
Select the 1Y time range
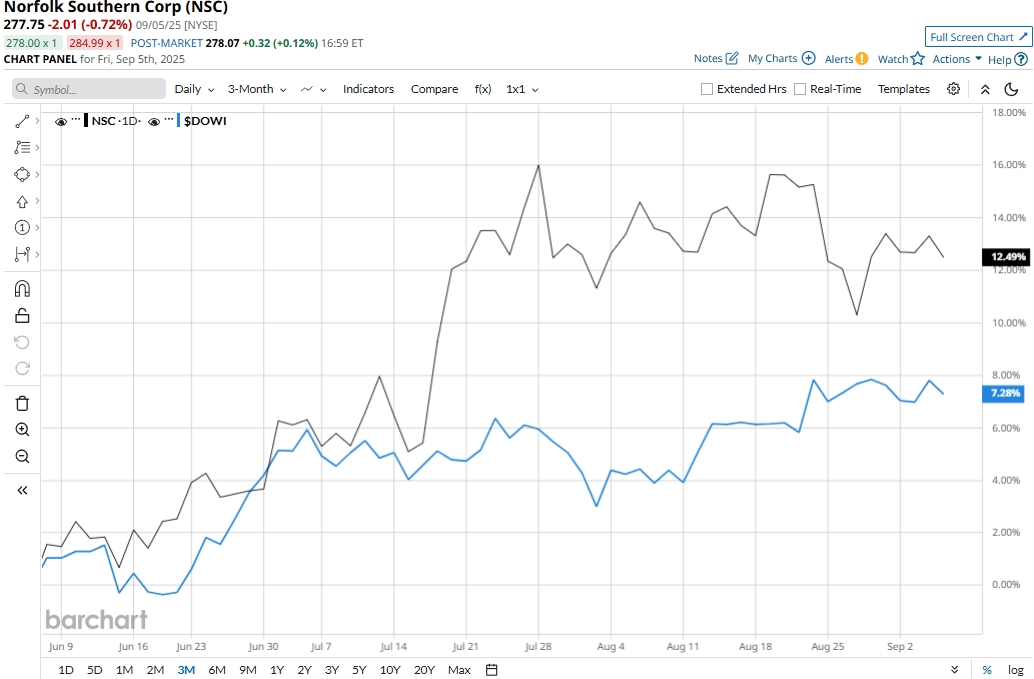click(277, 670)
